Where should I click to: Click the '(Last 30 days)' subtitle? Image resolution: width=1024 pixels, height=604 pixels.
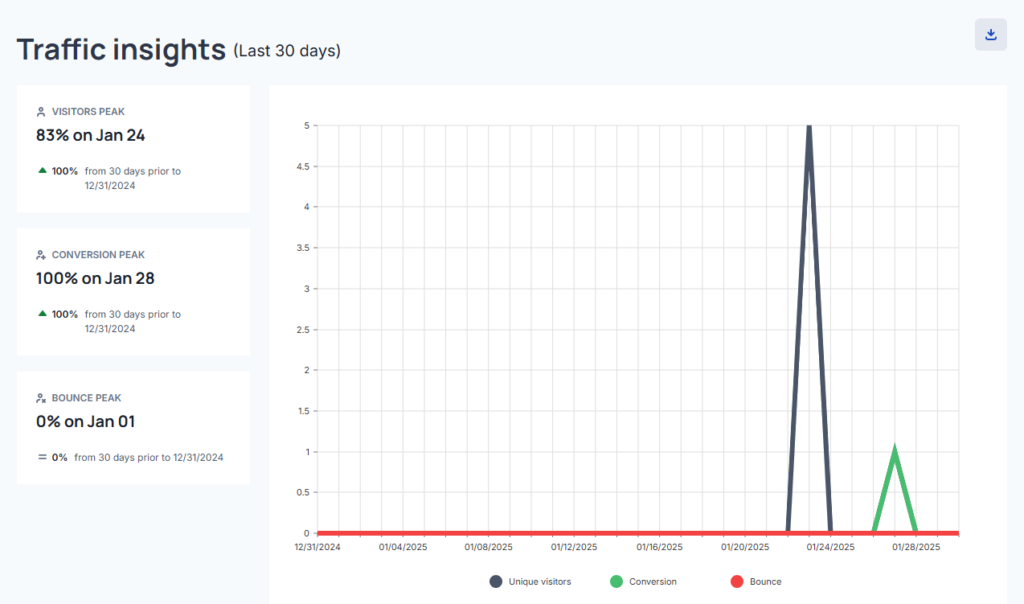click(287, 51)
